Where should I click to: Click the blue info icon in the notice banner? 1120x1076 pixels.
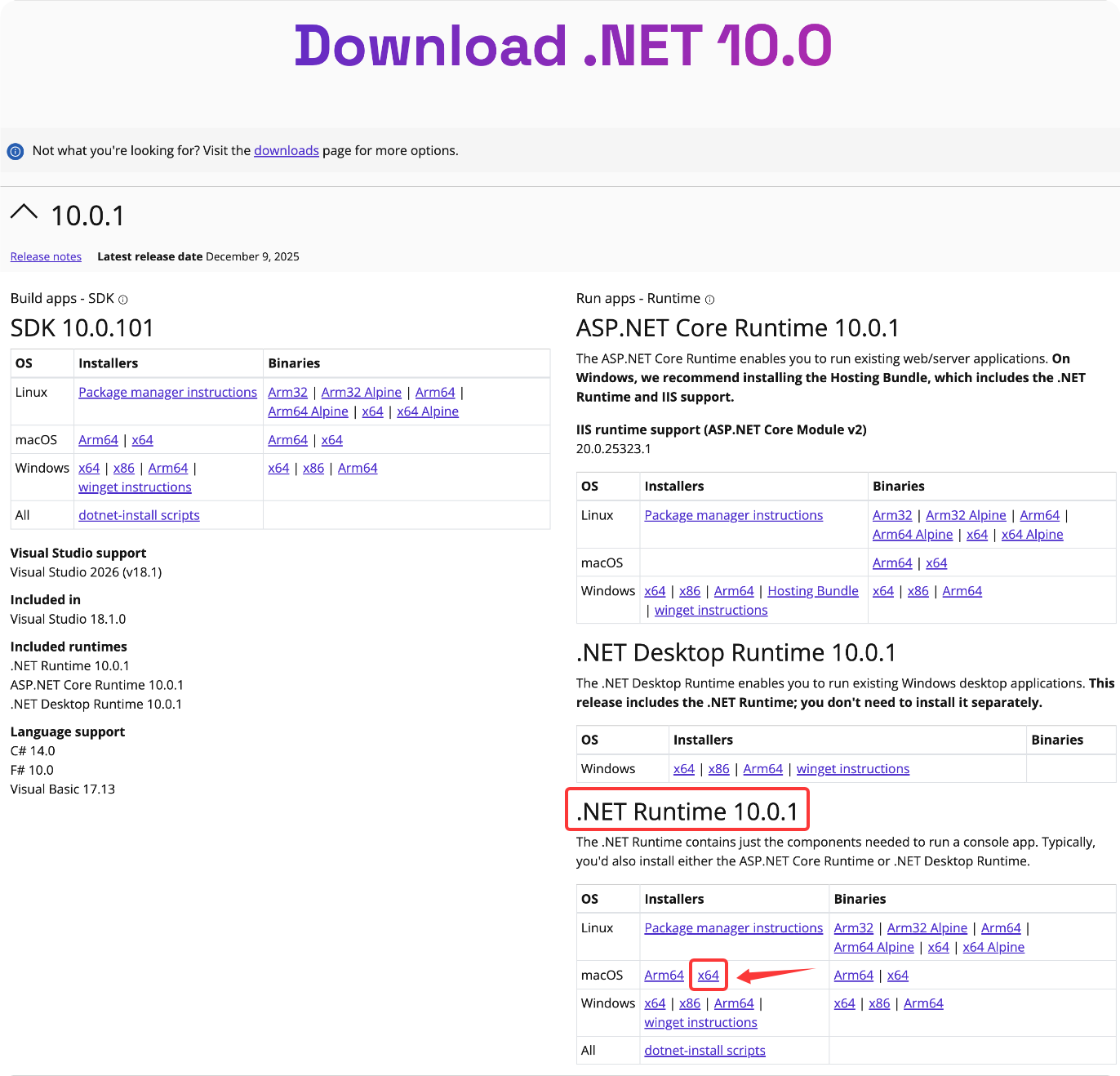click(15, 151)
